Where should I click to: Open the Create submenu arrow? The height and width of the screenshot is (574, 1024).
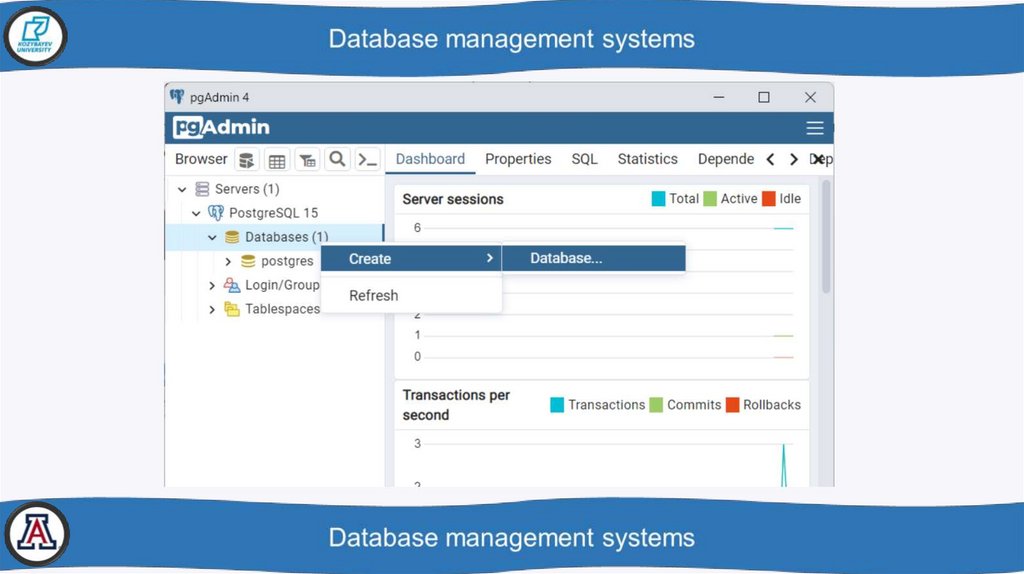point(490,258)
